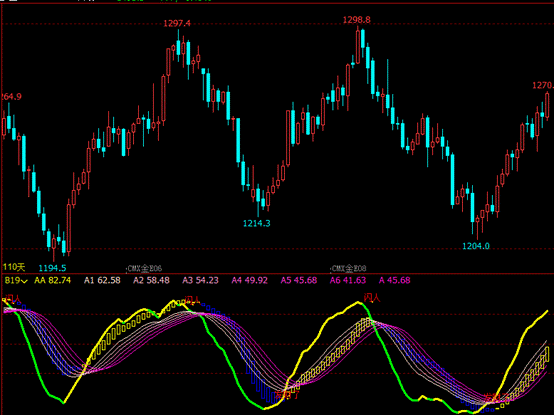Click the 1298.8 peak price label
Screen dimensions: 554x415
(356, 20)
